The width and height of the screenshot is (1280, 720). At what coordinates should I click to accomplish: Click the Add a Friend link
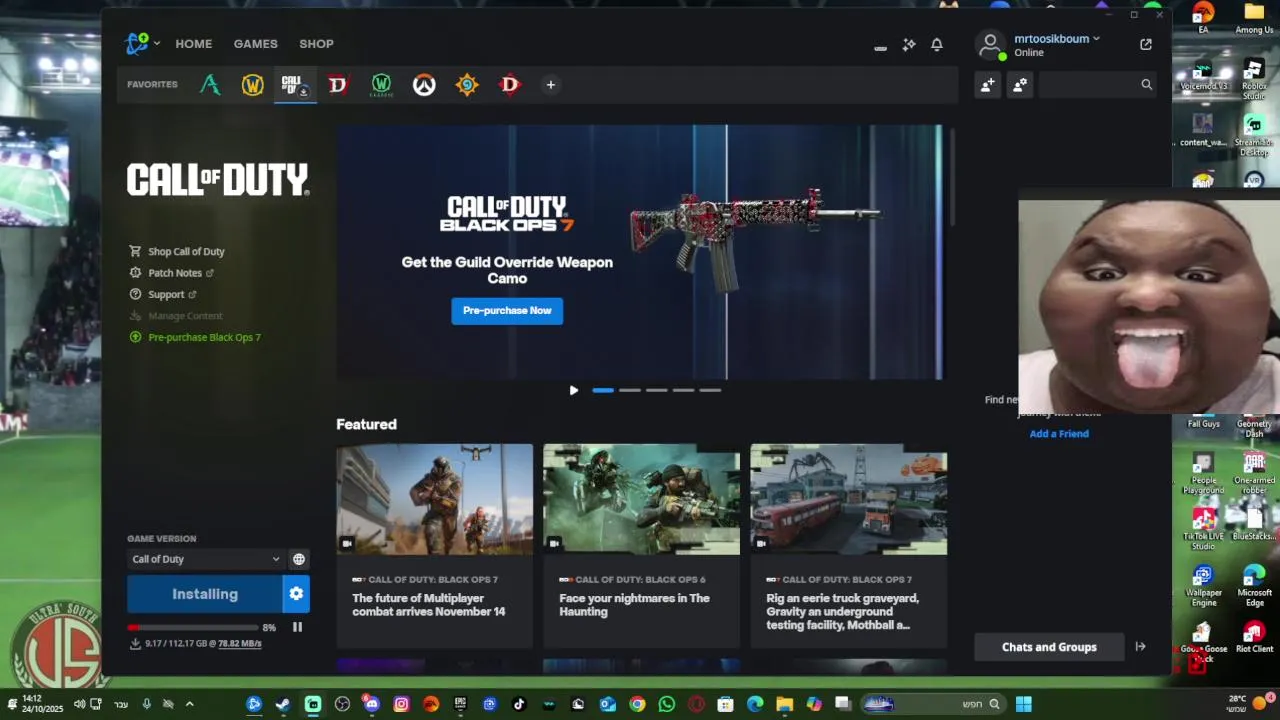1059,434
